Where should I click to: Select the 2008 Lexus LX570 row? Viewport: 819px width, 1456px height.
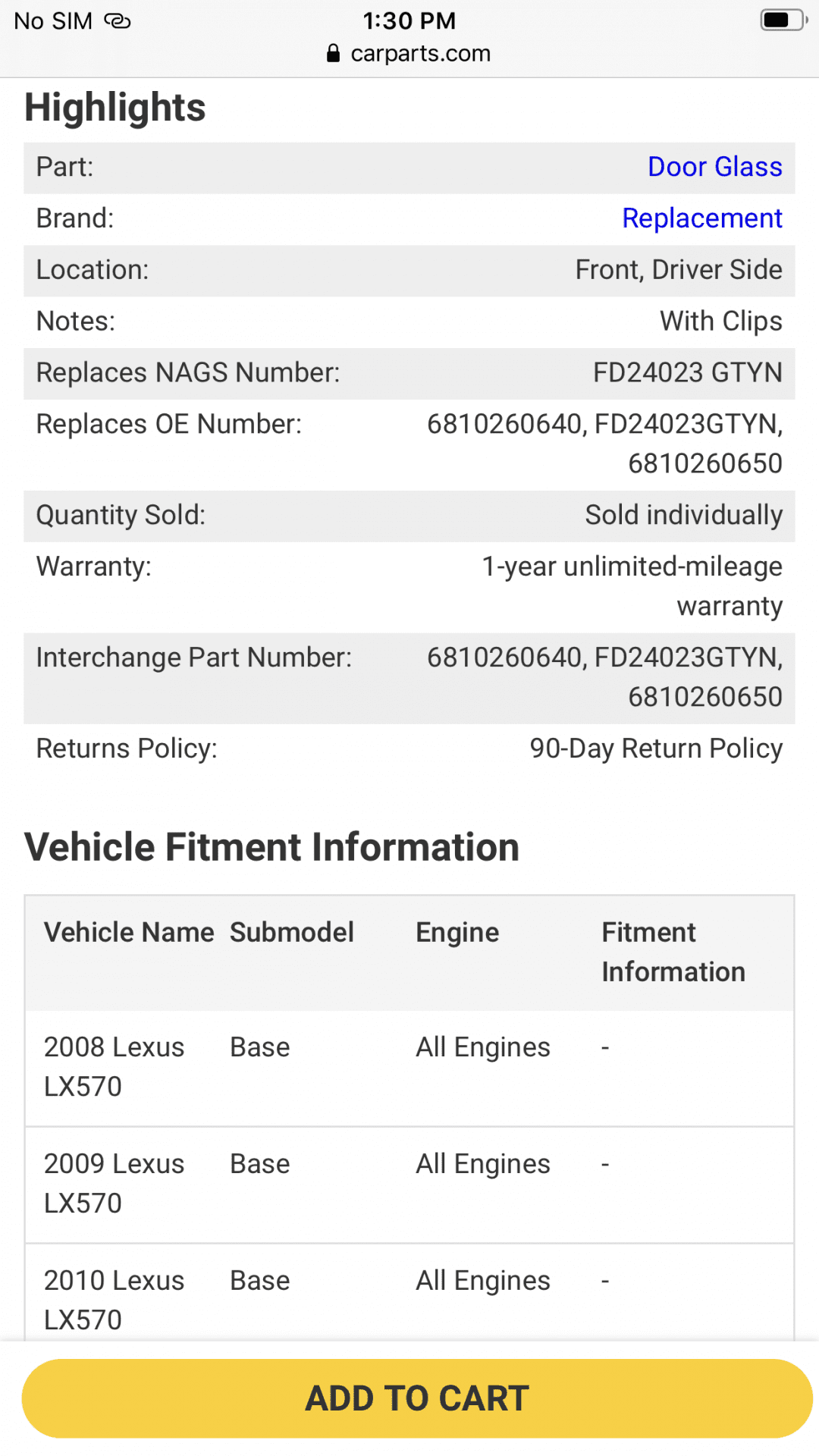click(x=409, y=1068)
